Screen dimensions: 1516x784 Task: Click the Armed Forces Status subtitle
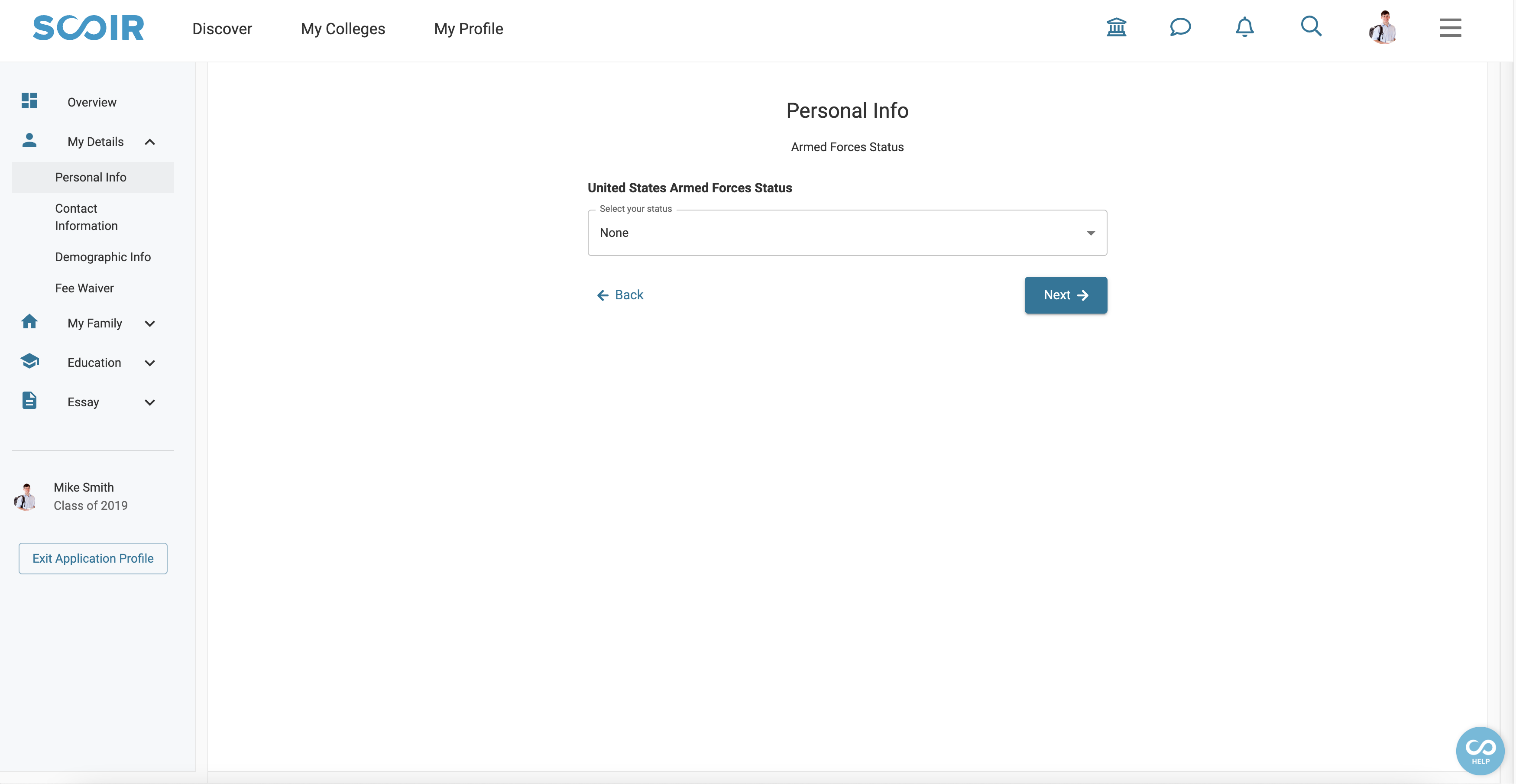pos(847,147)
